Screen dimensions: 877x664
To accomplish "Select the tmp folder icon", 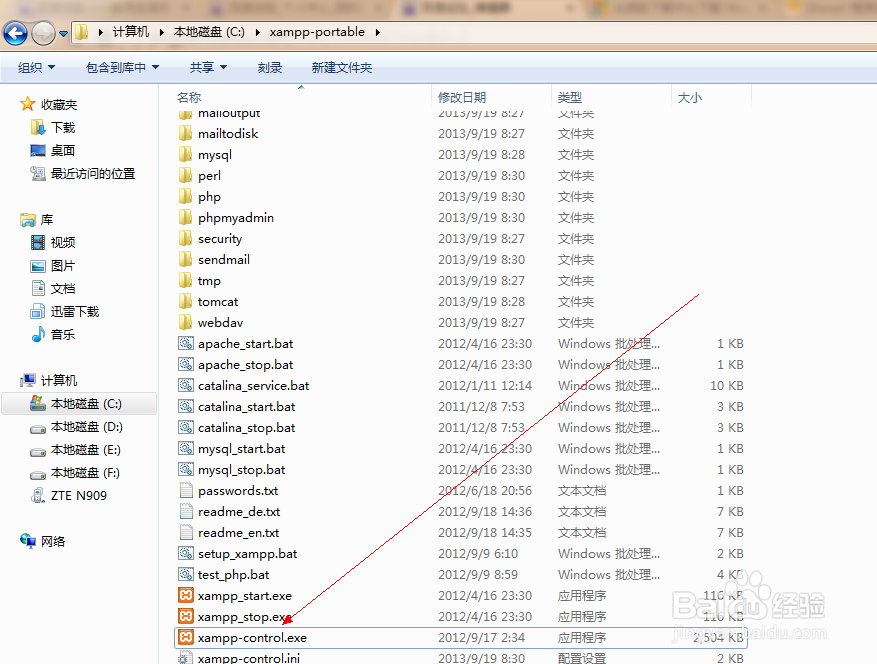I will (186, 280).
